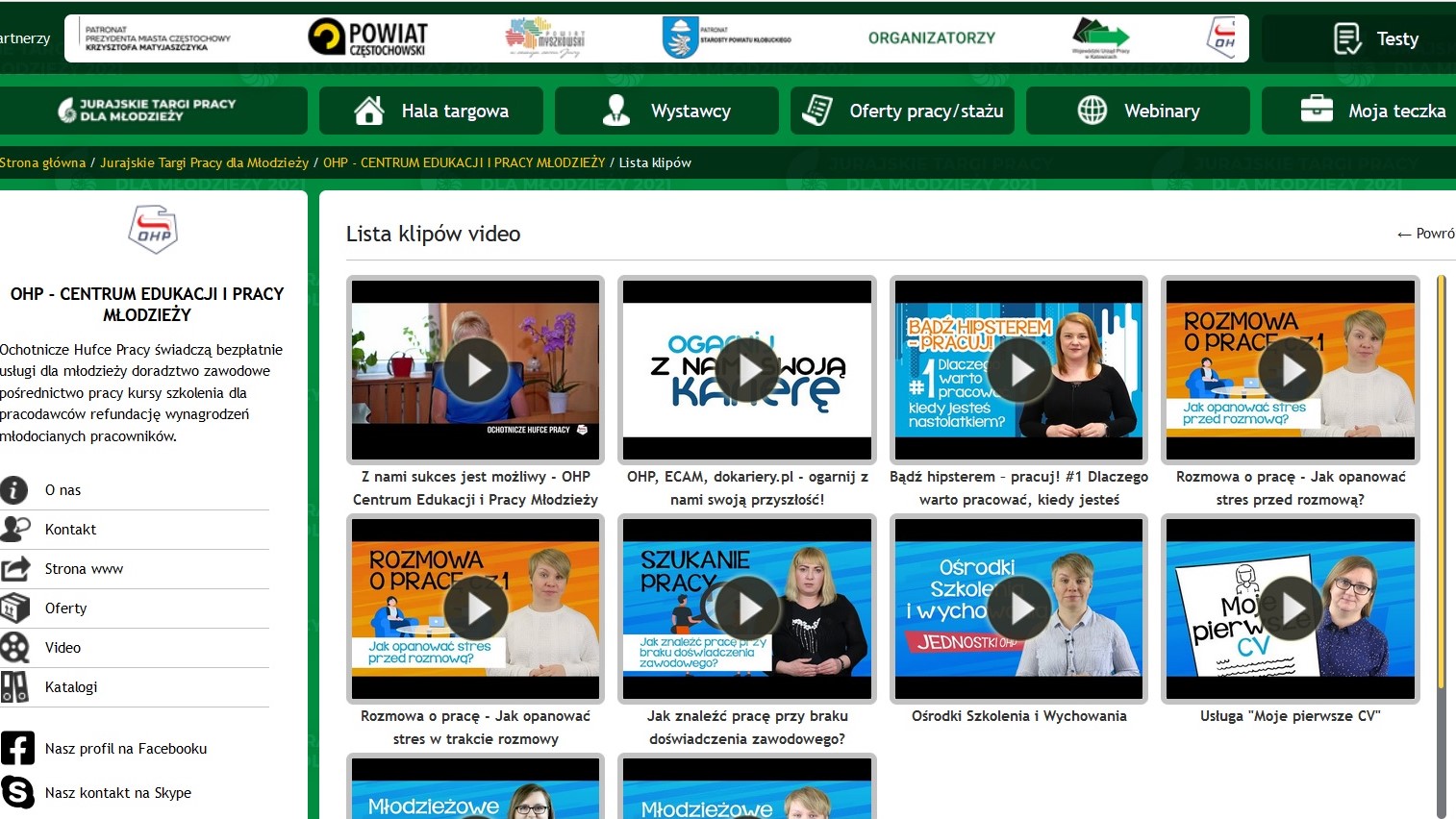Click the video list vertical scrollbar
The width and height of the screenshot is (1456, 819).
1441,481
